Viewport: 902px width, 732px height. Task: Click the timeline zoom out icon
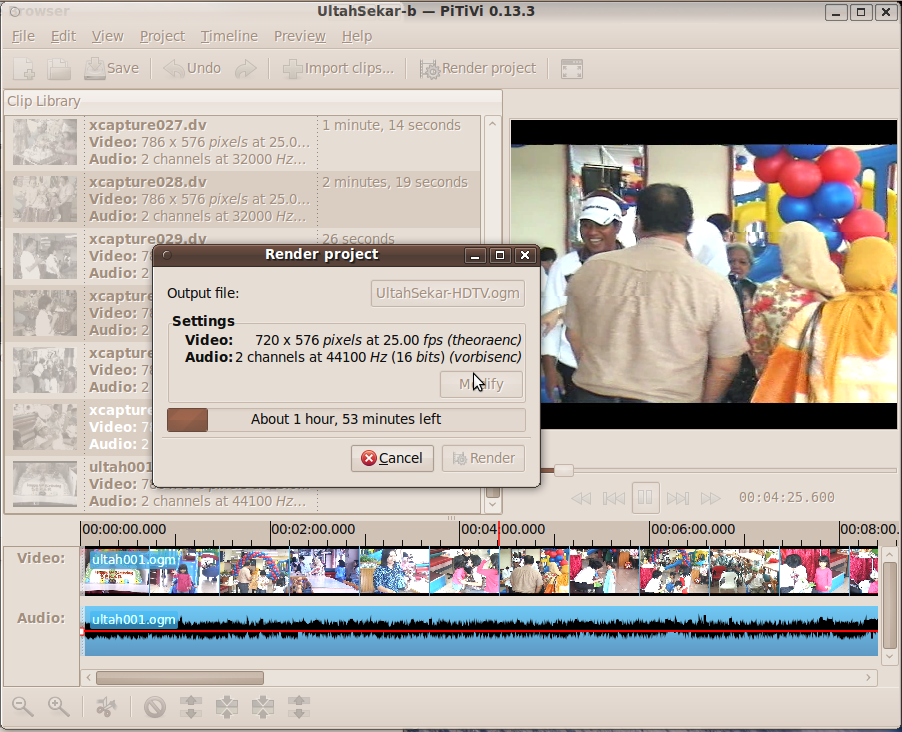click(23, 707)
